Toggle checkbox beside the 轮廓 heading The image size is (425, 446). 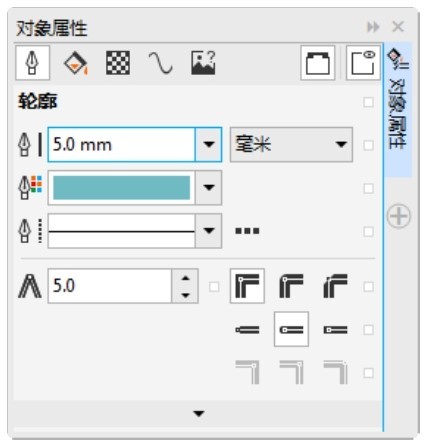(x=368, y=102)
